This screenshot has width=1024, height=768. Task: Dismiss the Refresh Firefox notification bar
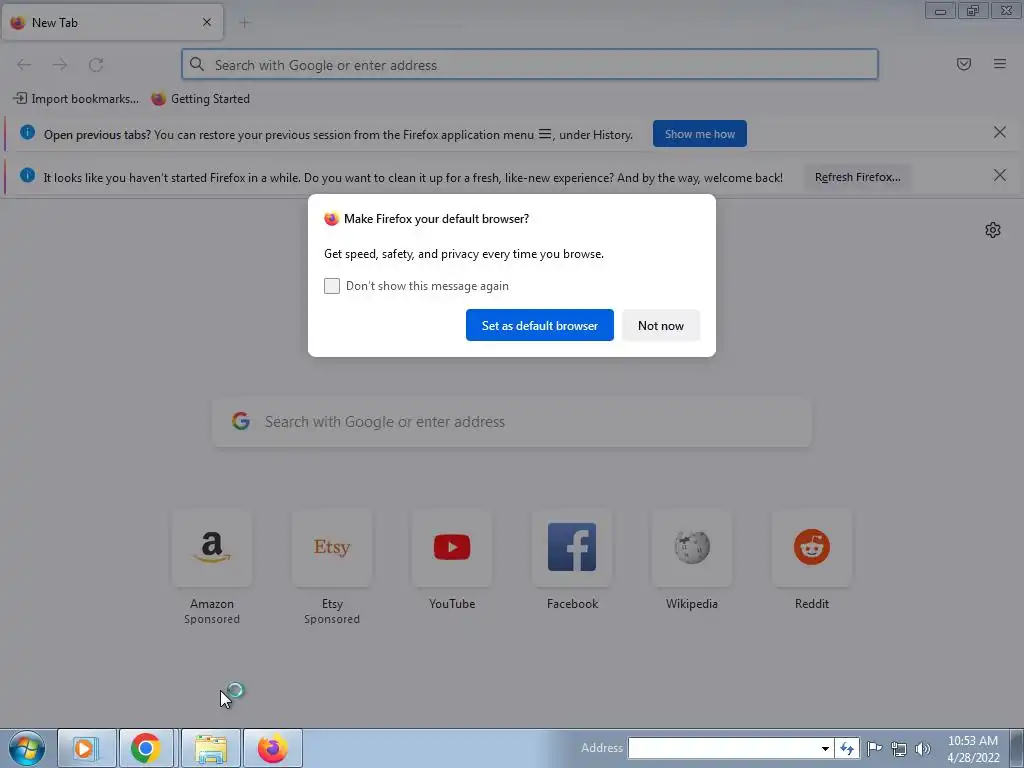point(999,175)
